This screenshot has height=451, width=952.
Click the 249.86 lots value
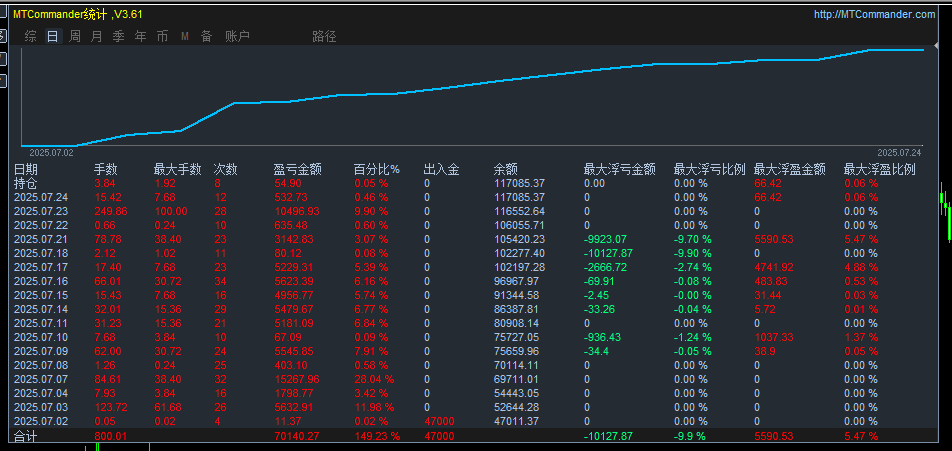[110, 211]
